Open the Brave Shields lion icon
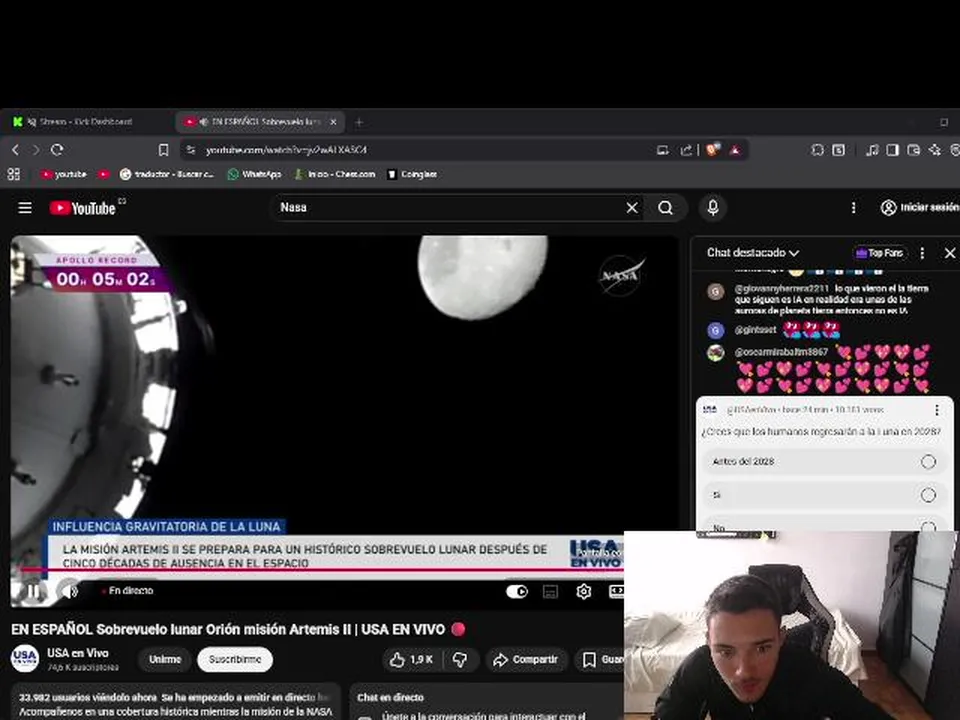Viewport: 960px width, 720px height. pos(712,150)
